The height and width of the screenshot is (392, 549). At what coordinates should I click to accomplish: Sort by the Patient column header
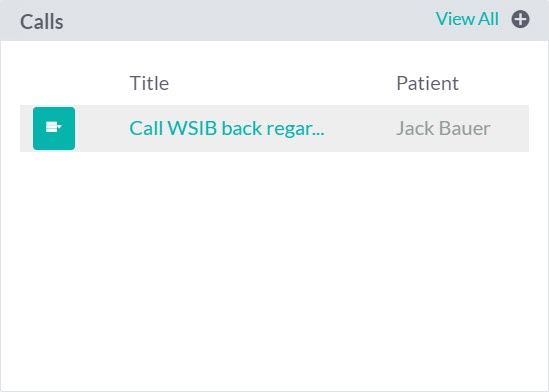428,83
